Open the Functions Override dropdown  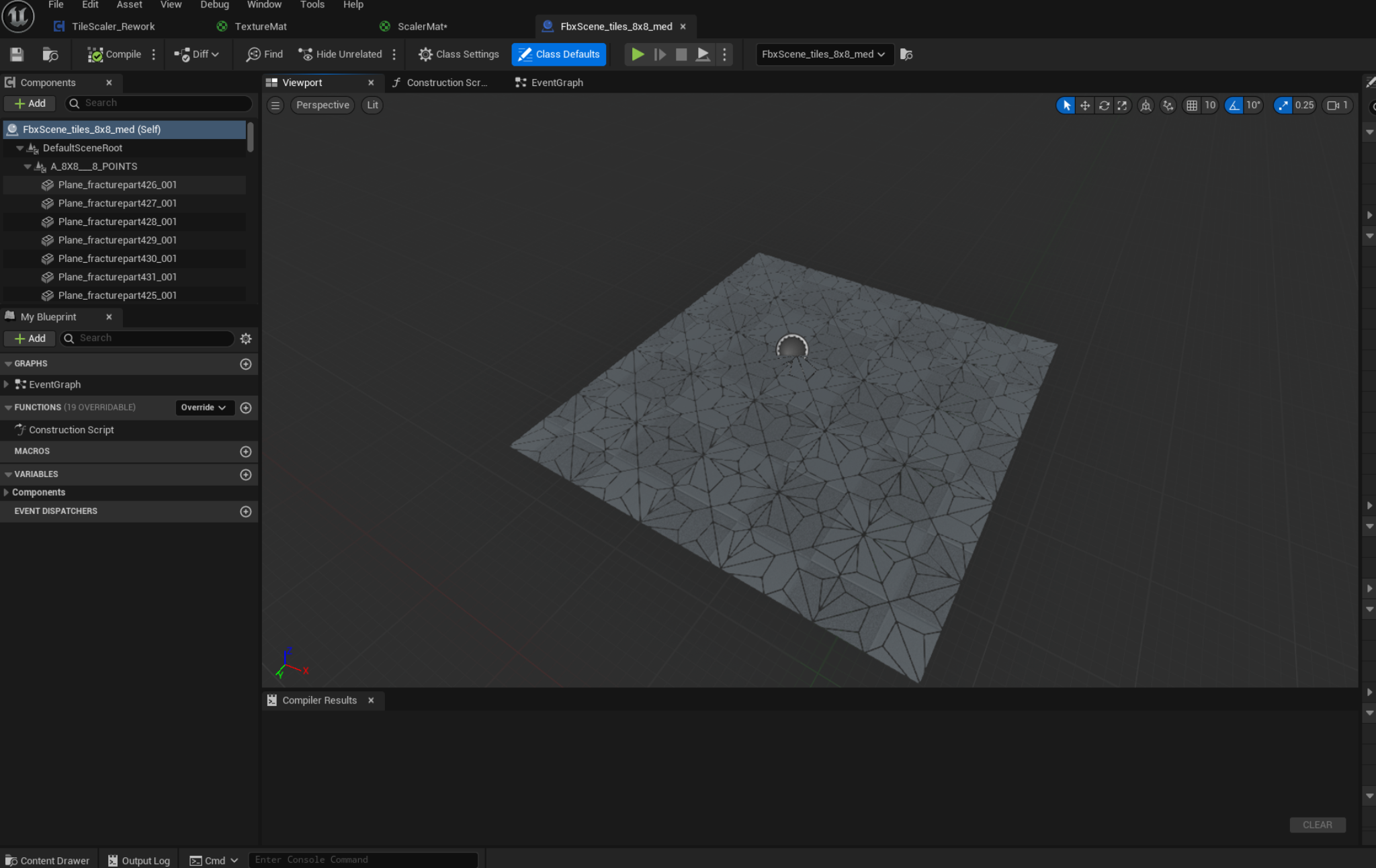point(204,408)
